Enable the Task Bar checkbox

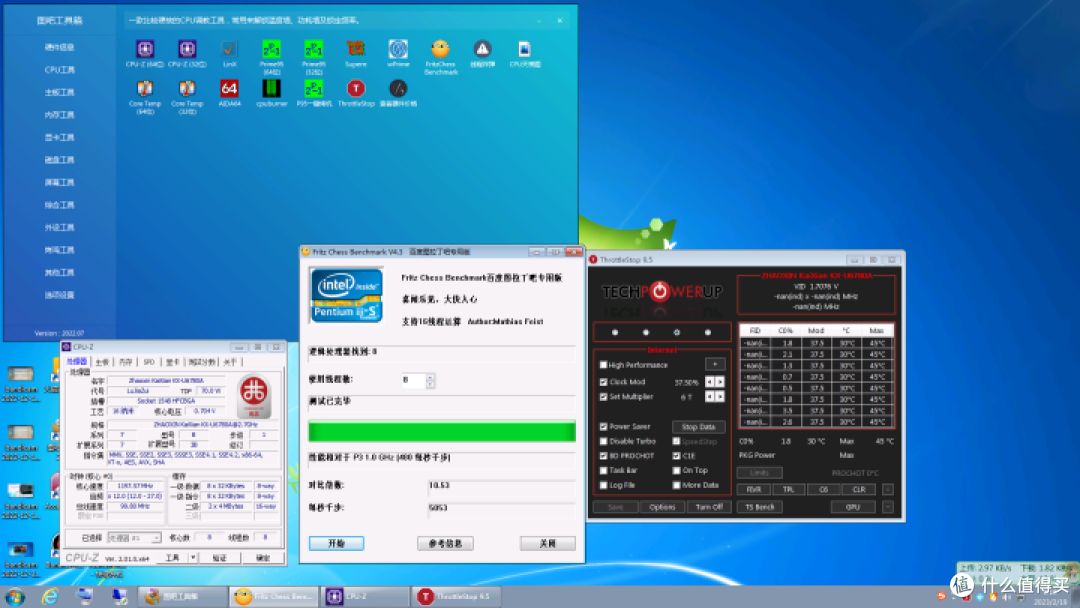tap(603, 470)
